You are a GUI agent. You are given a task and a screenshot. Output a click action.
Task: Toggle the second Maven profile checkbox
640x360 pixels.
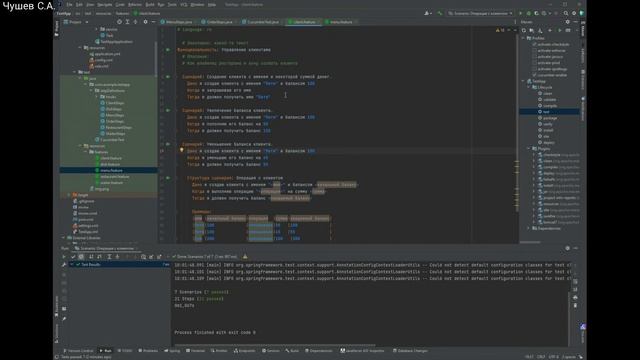(534, 51)
